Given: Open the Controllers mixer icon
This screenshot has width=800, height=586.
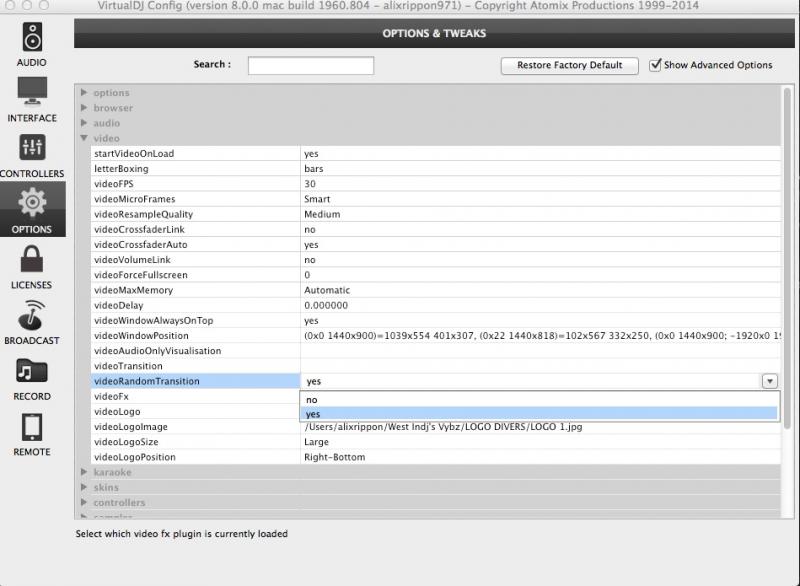Looking at the screenshot, I should point(32,149).
